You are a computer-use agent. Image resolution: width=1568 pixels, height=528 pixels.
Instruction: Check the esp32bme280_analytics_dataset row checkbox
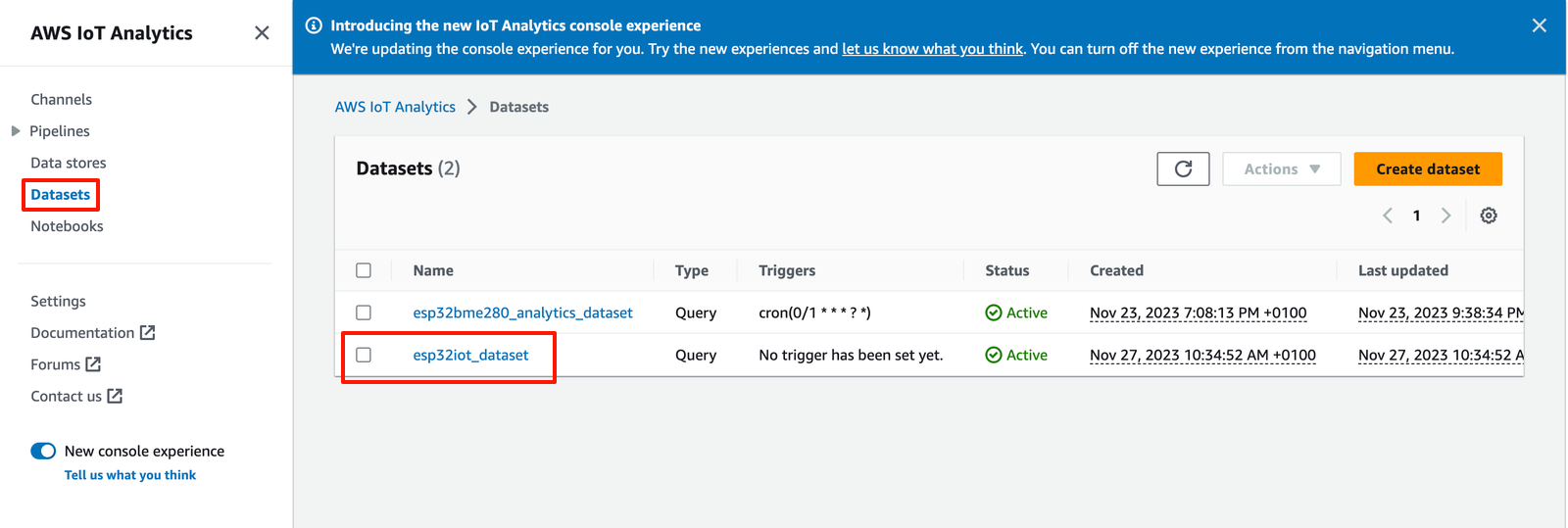coord(364,312)
